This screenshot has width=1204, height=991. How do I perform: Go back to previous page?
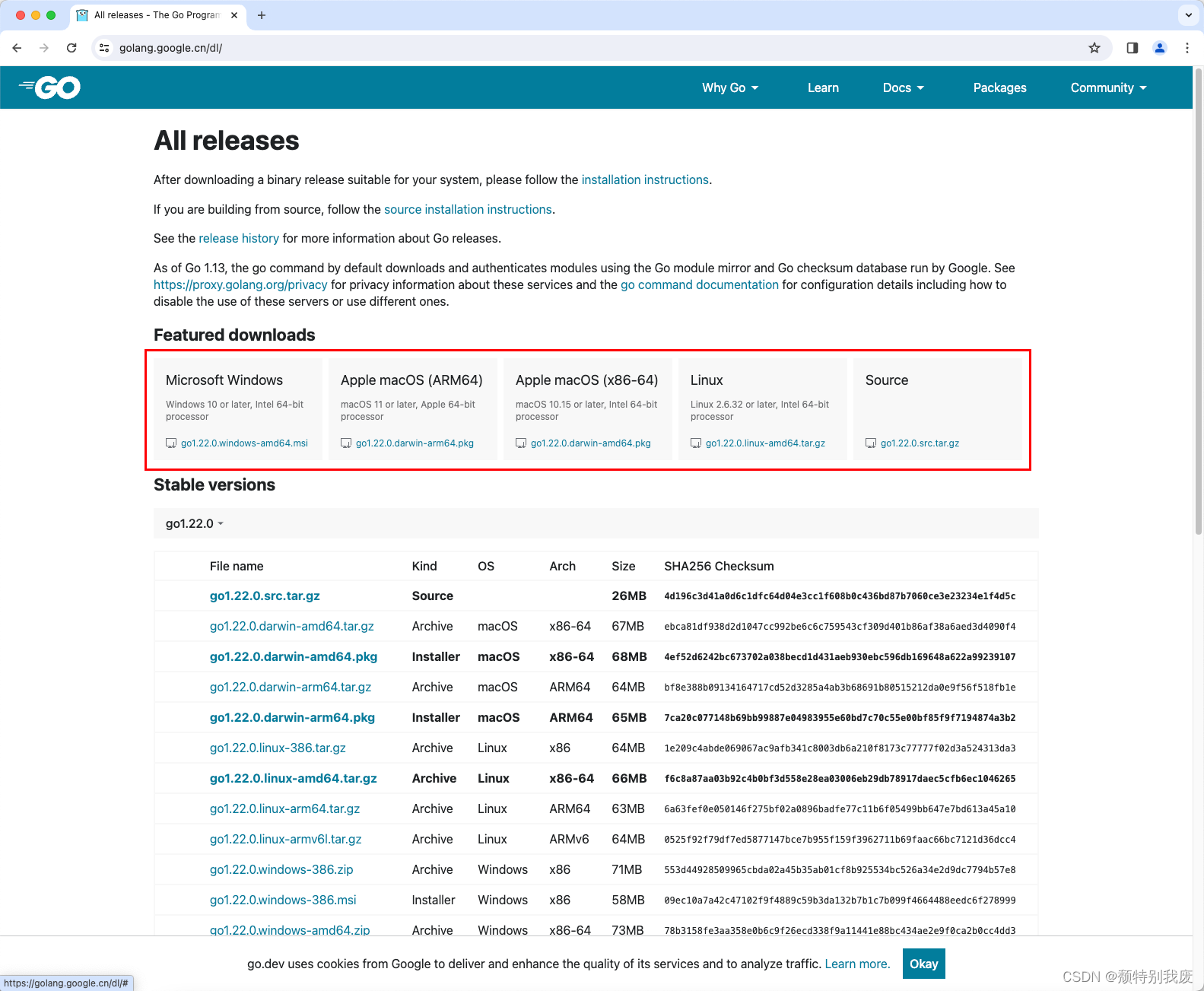tap(17, 48)
